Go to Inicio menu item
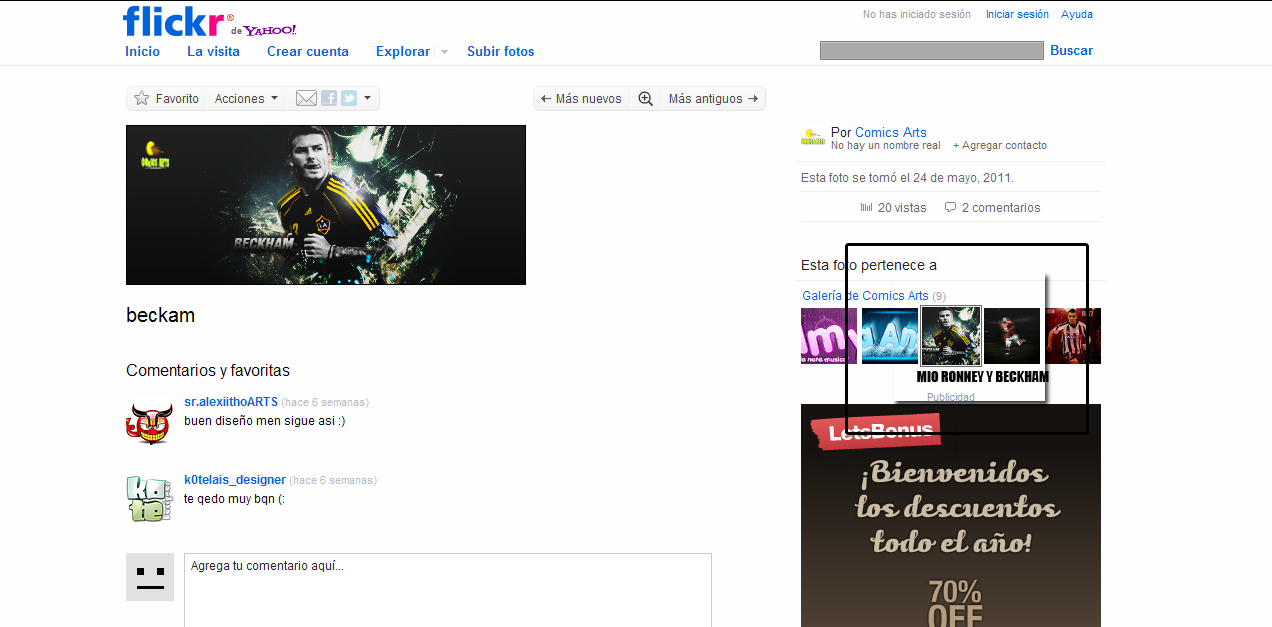The height and width of the screenshot is (627, 1272). pos(142,51)
